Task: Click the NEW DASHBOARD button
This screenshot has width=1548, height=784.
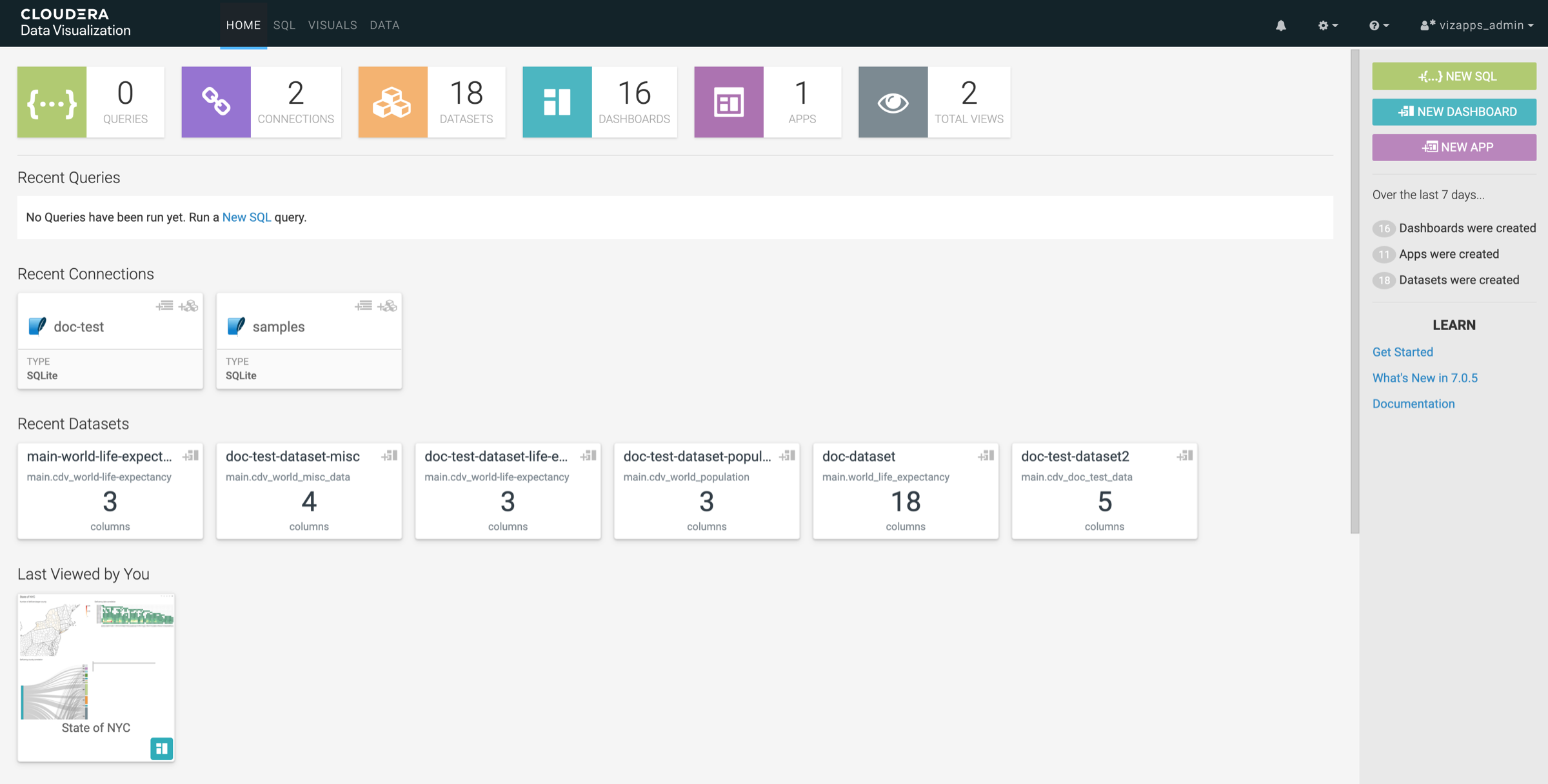Action: 1454,112
